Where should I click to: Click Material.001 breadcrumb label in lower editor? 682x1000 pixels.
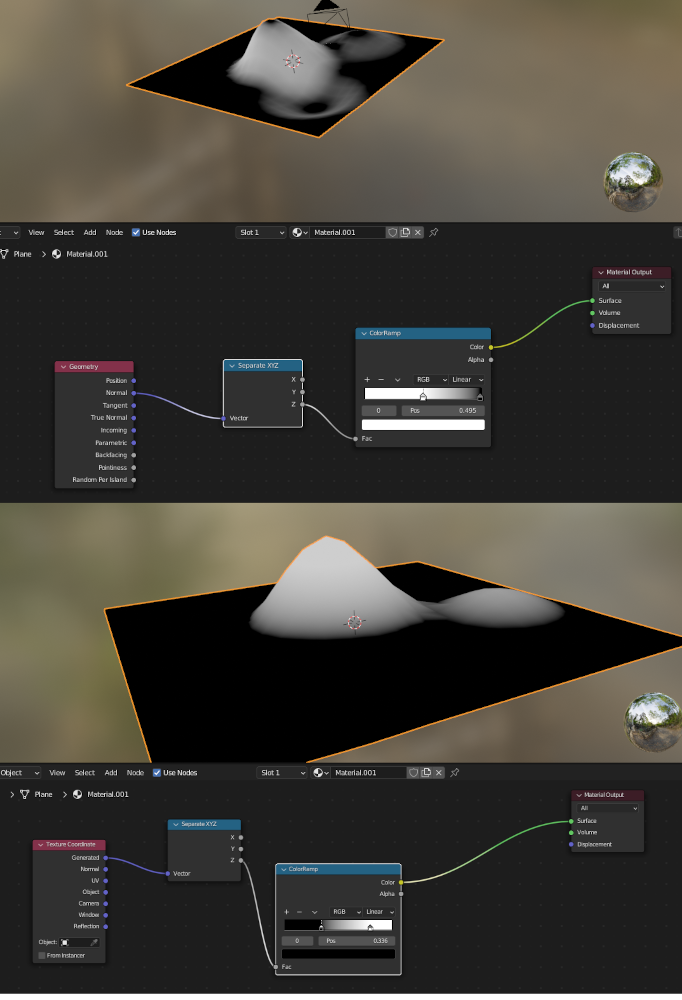[x=108, y=794]
